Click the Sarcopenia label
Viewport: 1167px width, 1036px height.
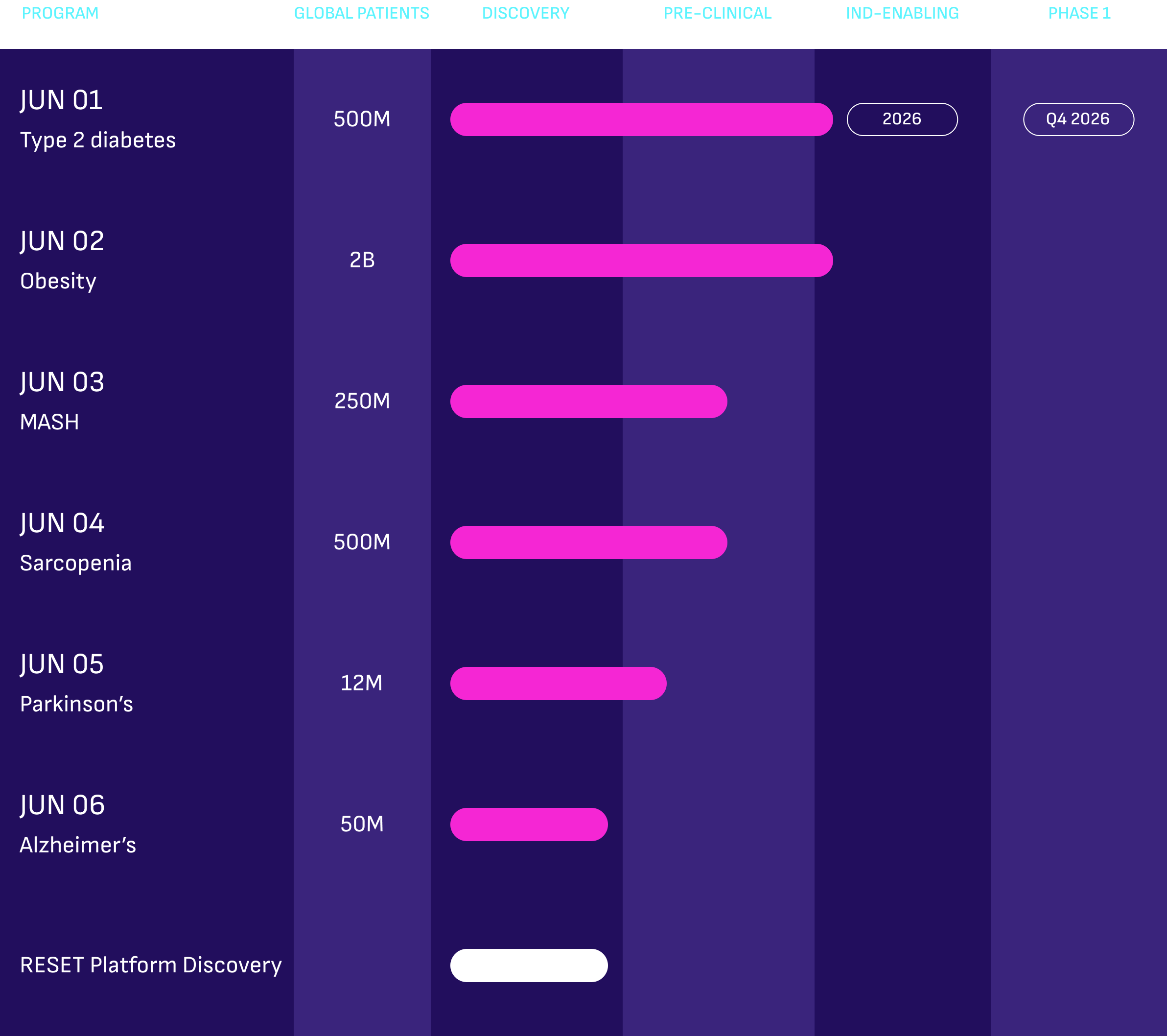tap(76, 564)
